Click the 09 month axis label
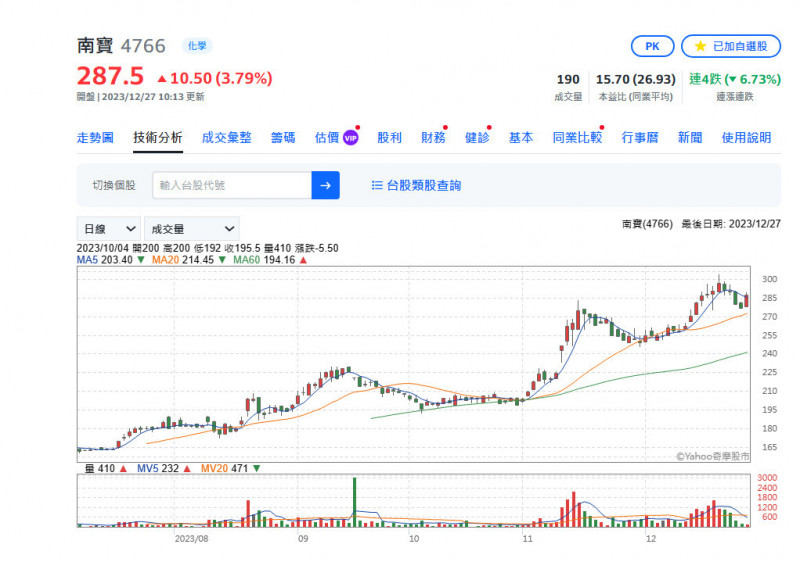This screenshot has height=562, width=800. point(303,539)
